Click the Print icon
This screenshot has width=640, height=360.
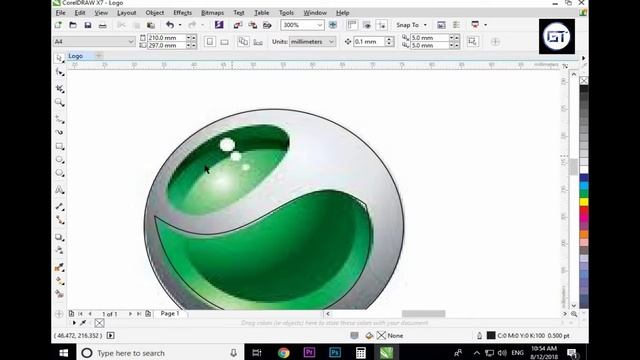pos(102,25)
